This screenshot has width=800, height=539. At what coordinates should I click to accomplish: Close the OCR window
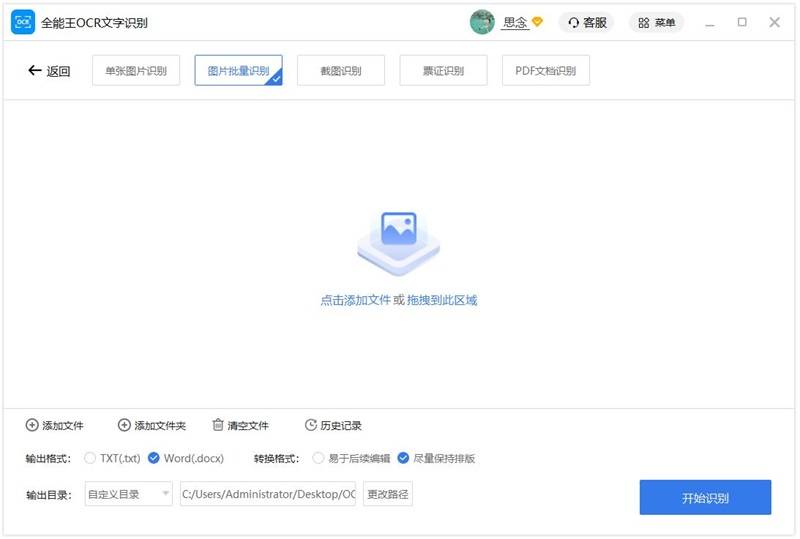774,22
